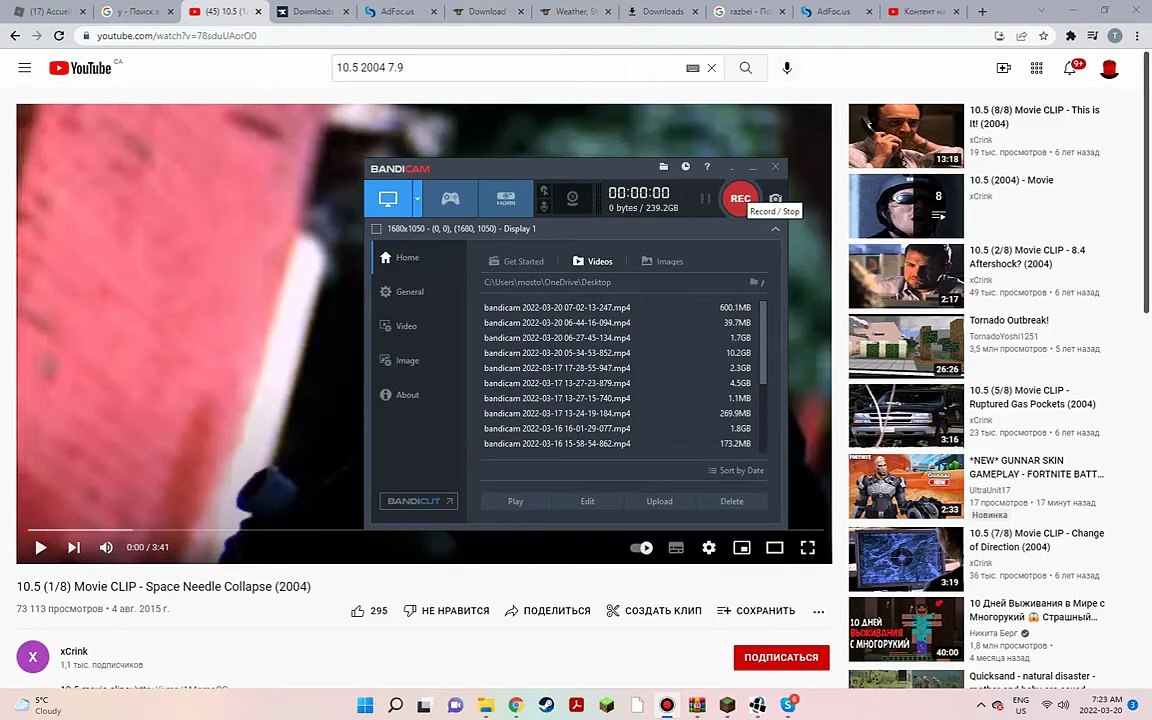Screen dimensions: 1152x720
Task: Click ПОДЕЛИТЬСЯ share button
Action: tap(547, 611)
